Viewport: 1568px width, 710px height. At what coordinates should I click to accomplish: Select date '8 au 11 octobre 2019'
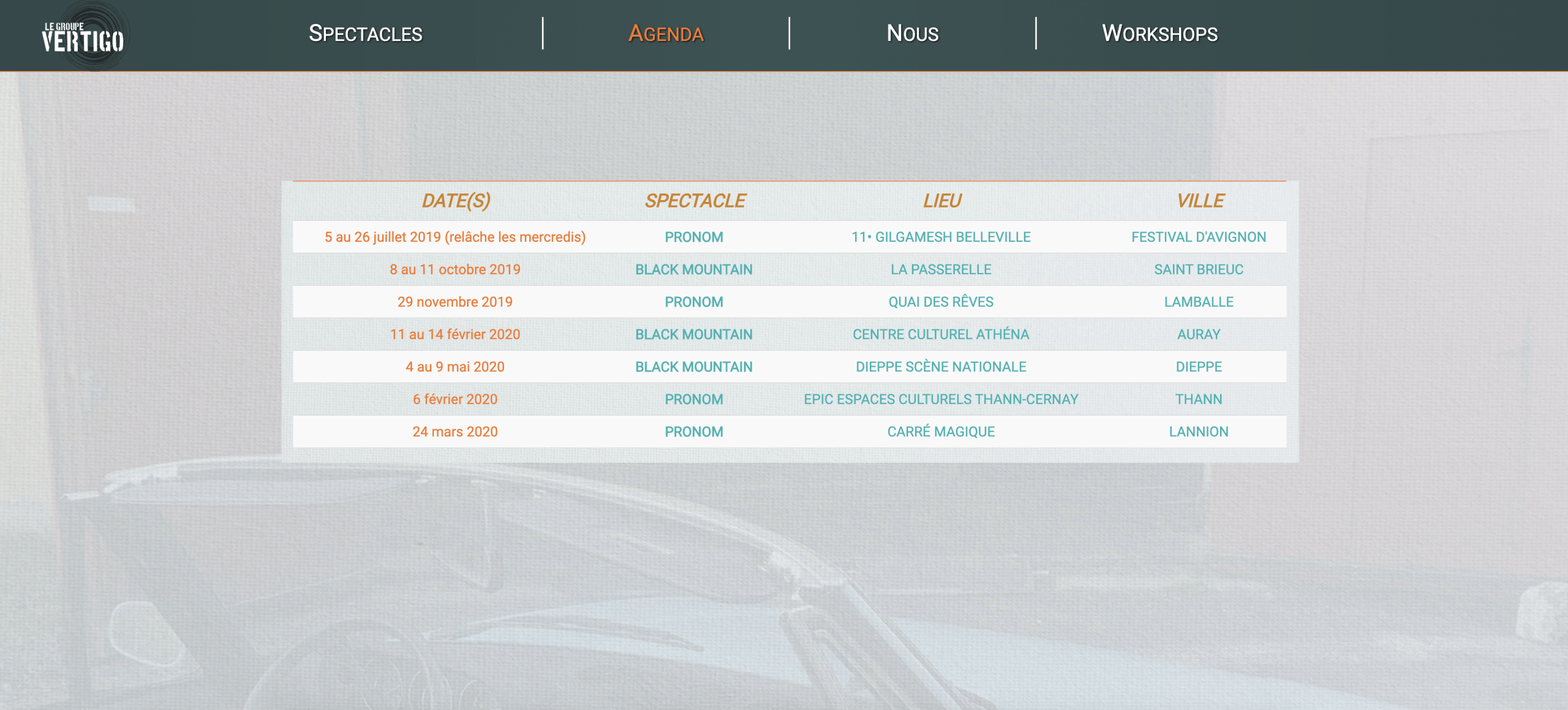(x=455, y=269)
